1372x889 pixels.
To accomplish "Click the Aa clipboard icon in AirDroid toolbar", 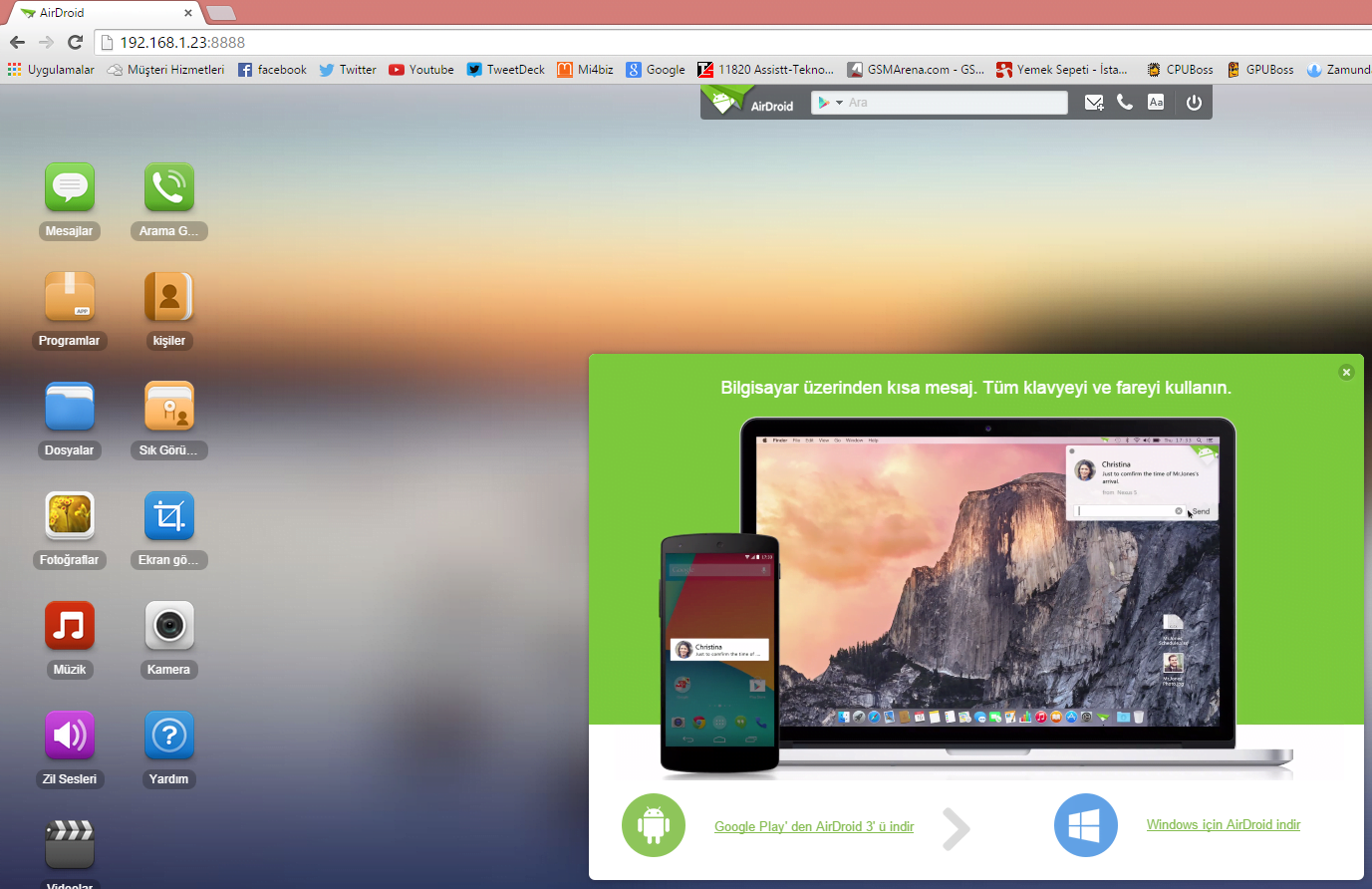I will (1156, 102).
